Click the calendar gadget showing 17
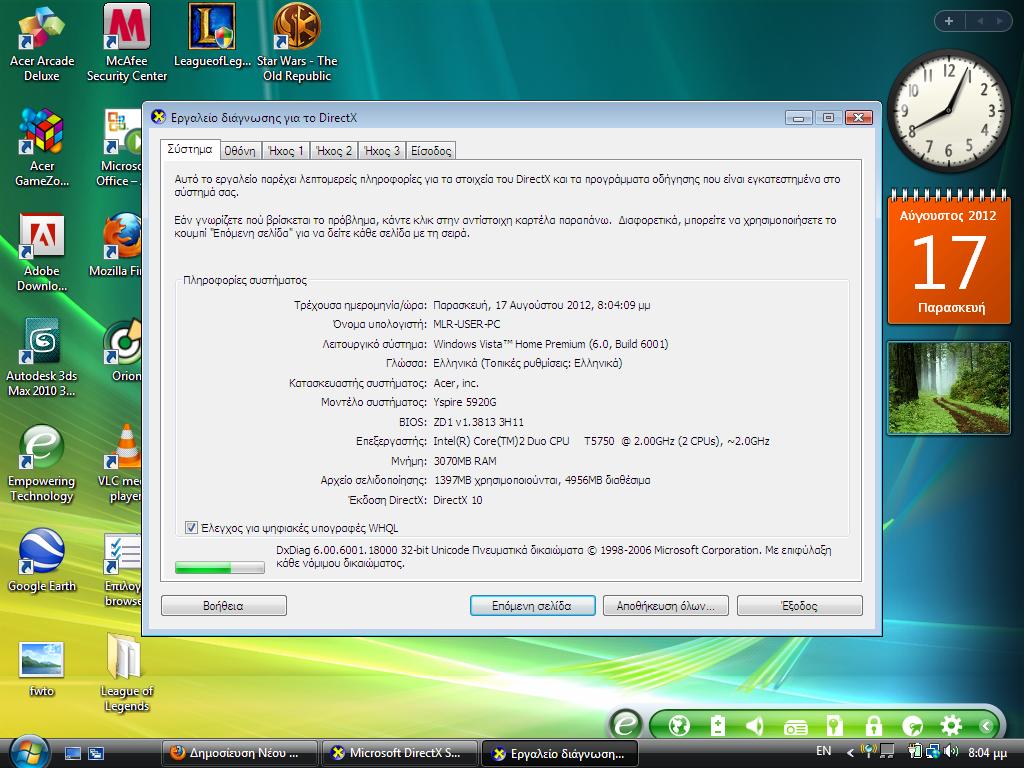 (x=949, y=259)
